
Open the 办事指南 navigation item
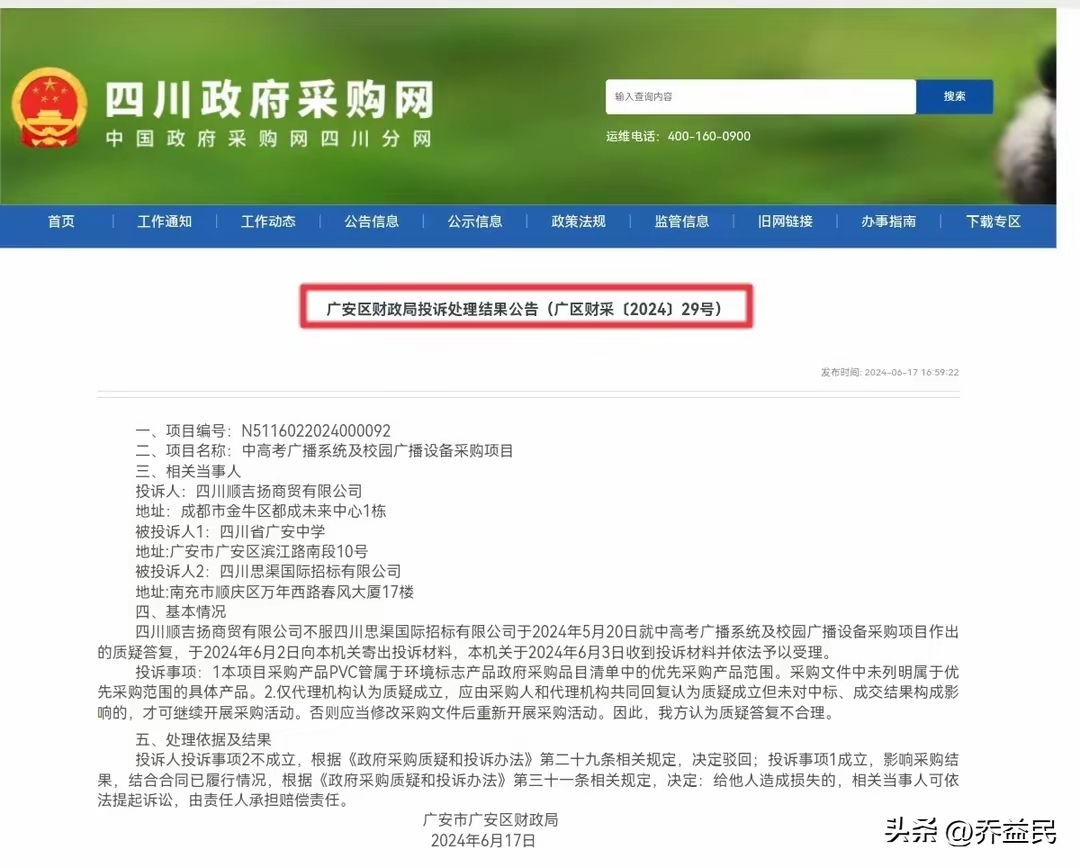pos(889,222)
